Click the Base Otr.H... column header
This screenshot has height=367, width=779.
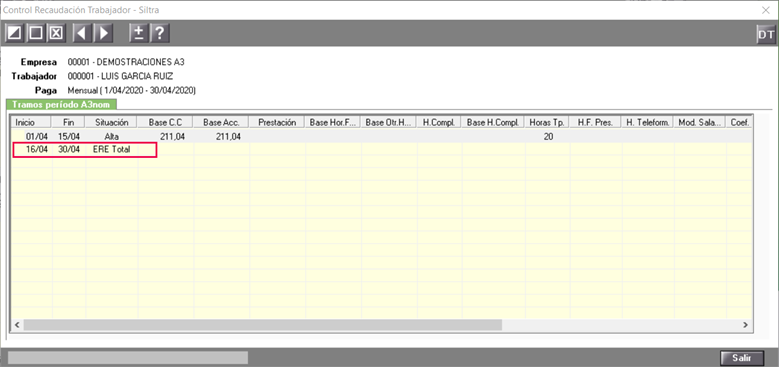tap(388, 122)
